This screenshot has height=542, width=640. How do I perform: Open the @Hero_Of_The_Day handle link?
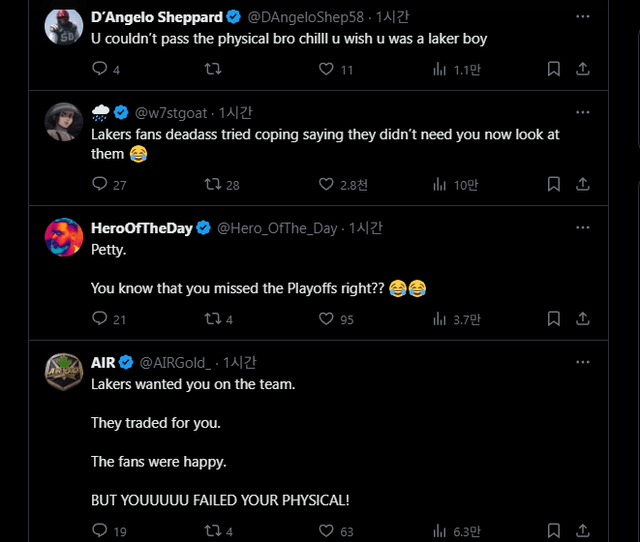[277, 228]
